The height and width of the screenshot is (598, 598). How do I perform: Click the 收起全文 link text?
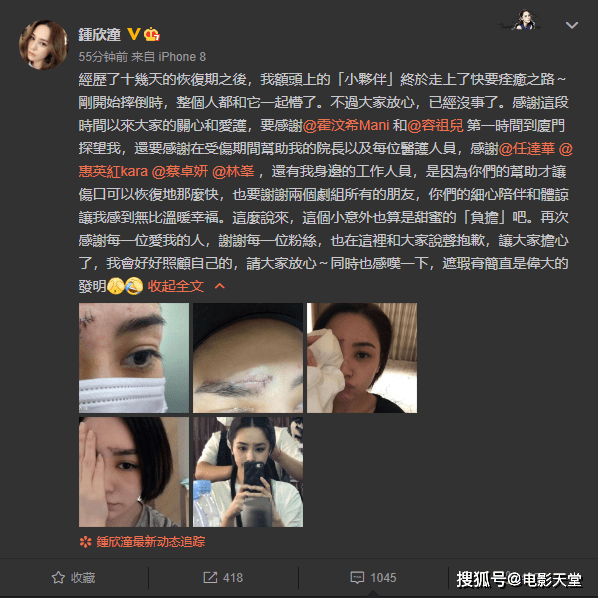(x=176, y=286)
